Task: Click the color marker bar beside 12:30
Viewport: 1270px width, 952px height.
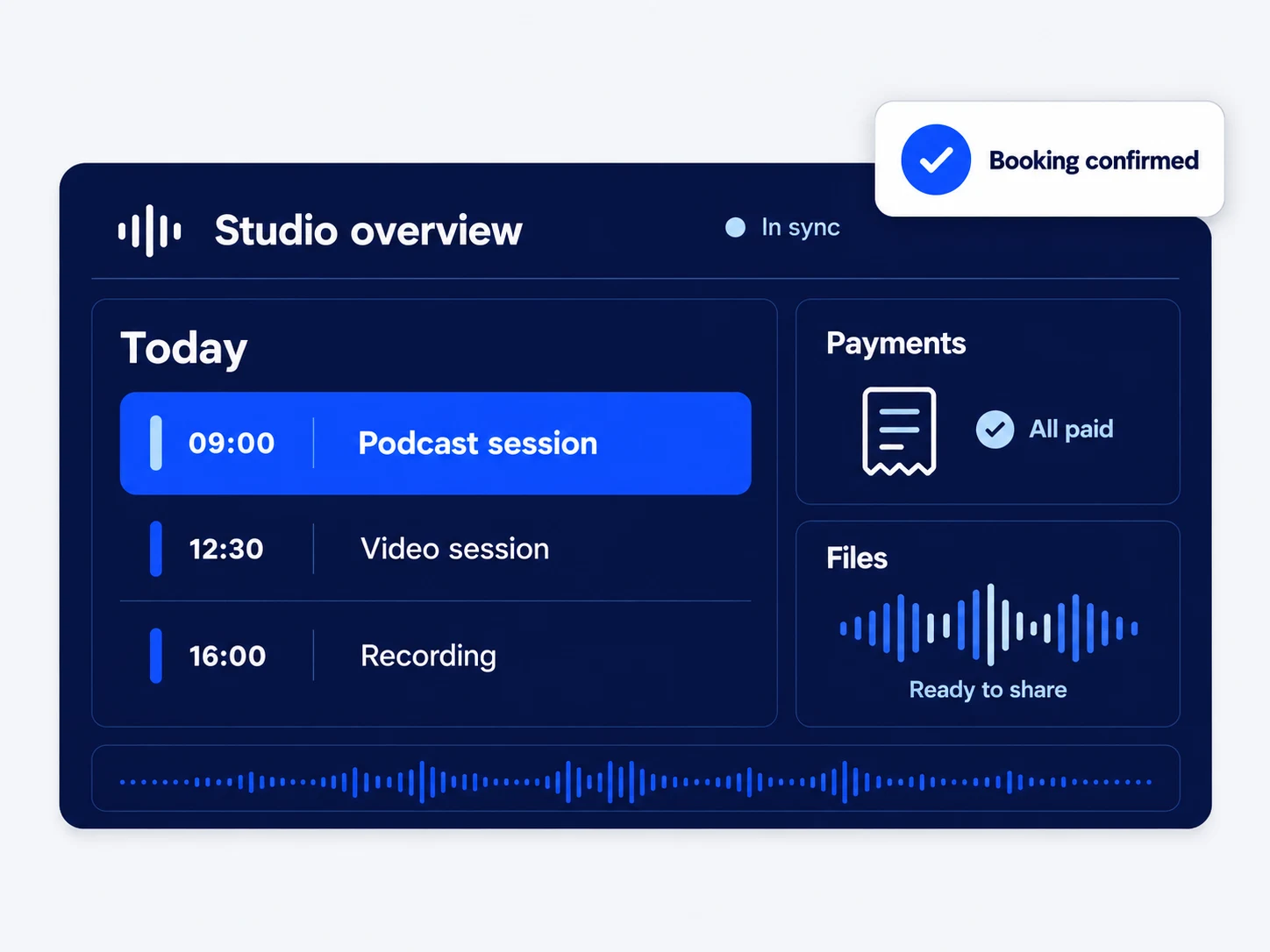Action: pyautogui.click(x=156, y=549)
